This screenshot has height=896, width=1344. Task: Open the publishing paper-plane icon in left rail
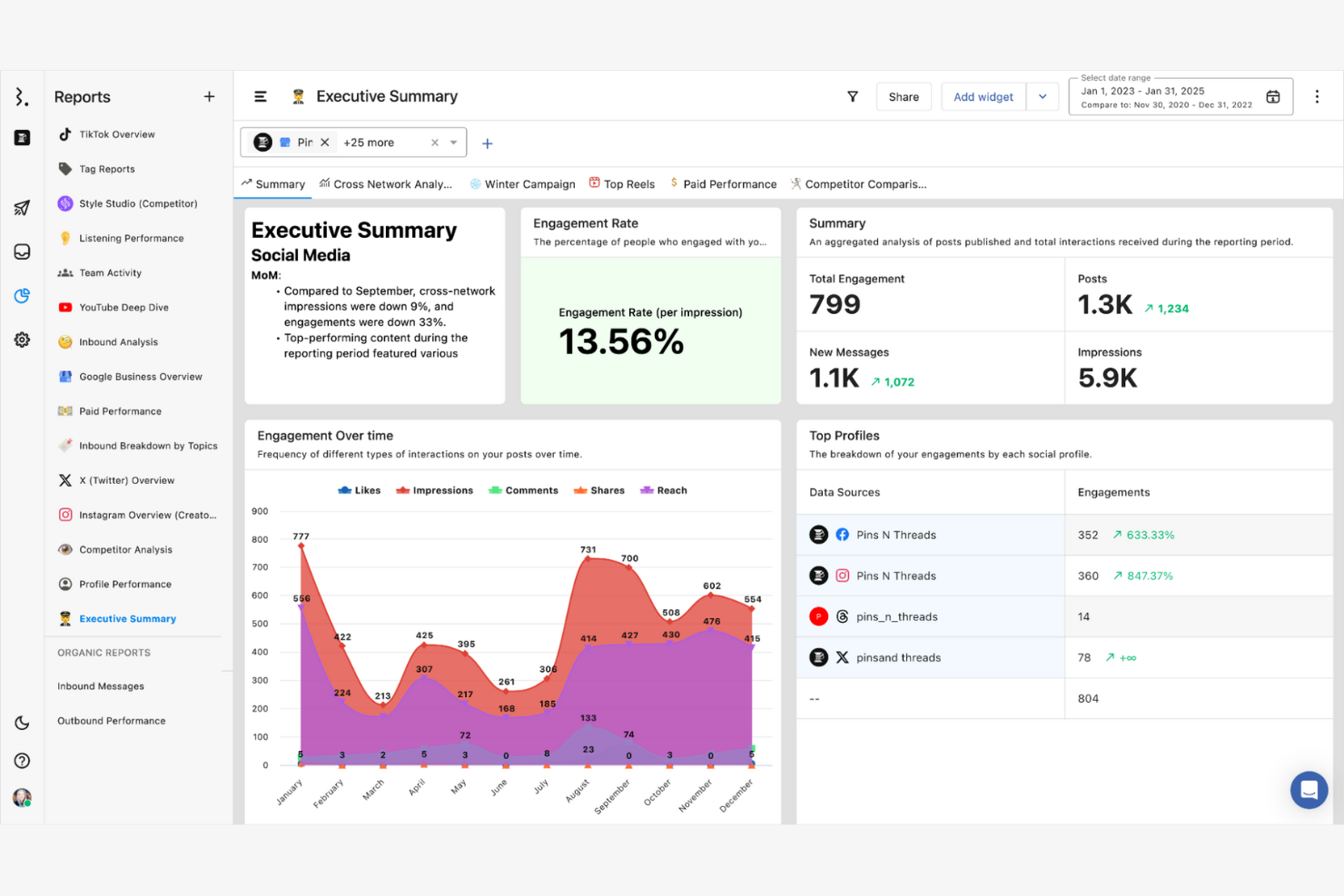click(22, 208)
